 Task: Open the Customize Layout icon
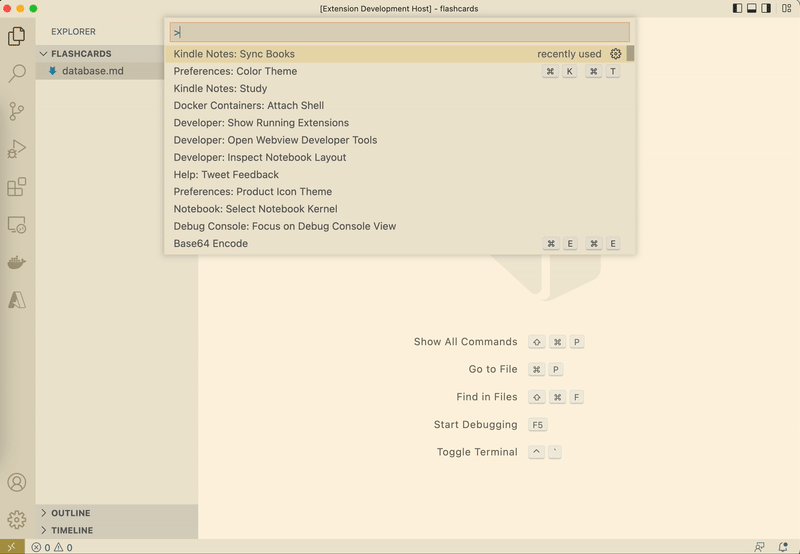pyautogui.click(x=786, y=8)
